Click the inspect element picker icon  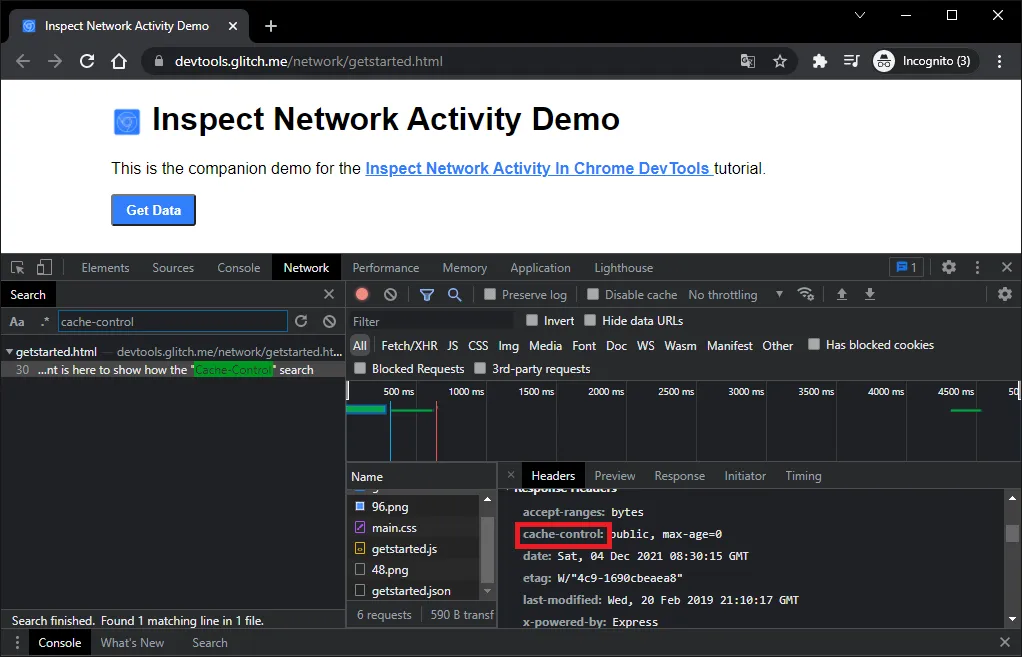point(18,268)
